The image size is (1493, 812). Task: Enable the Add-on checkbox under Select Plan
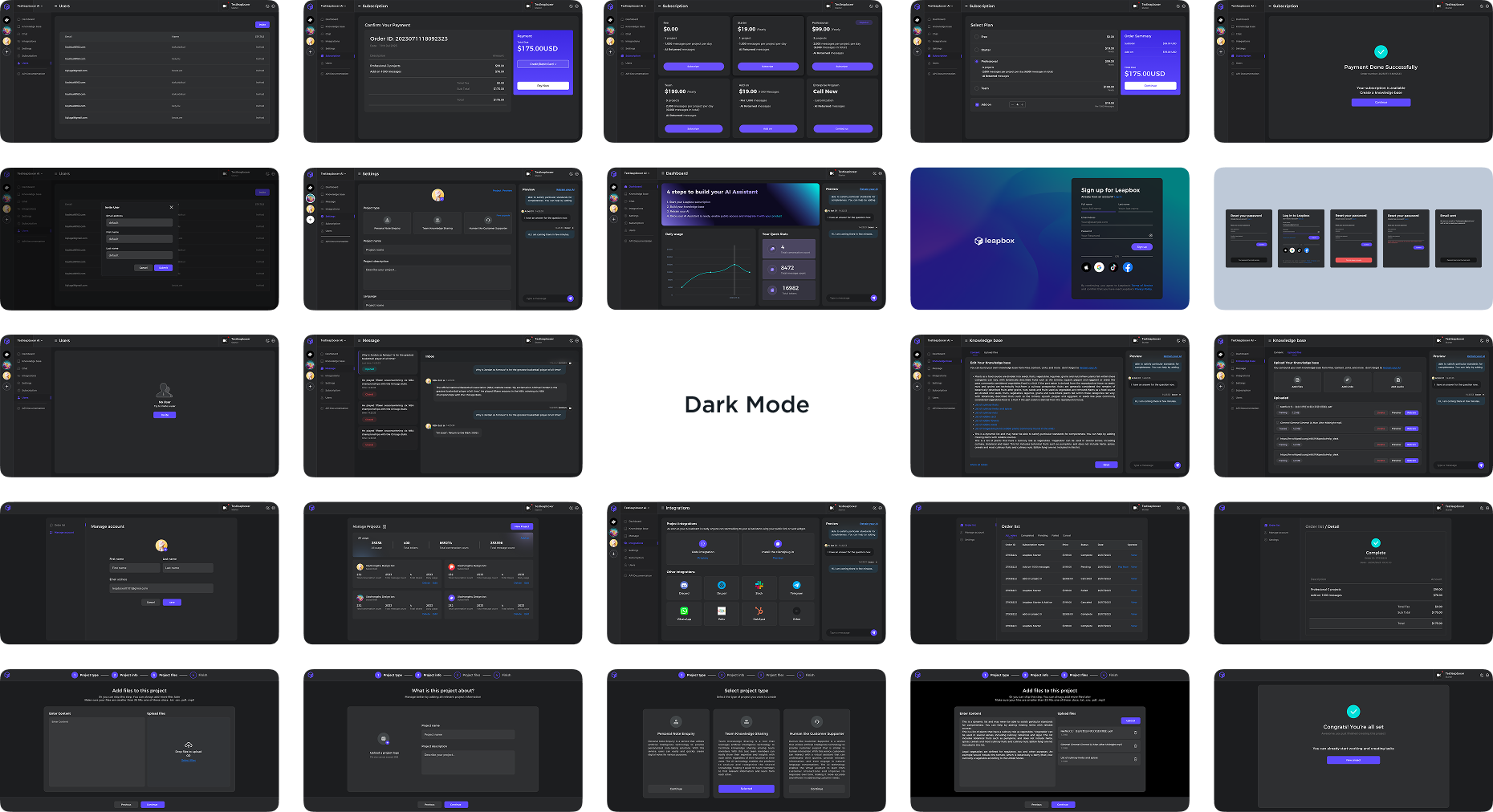(977, 104)
